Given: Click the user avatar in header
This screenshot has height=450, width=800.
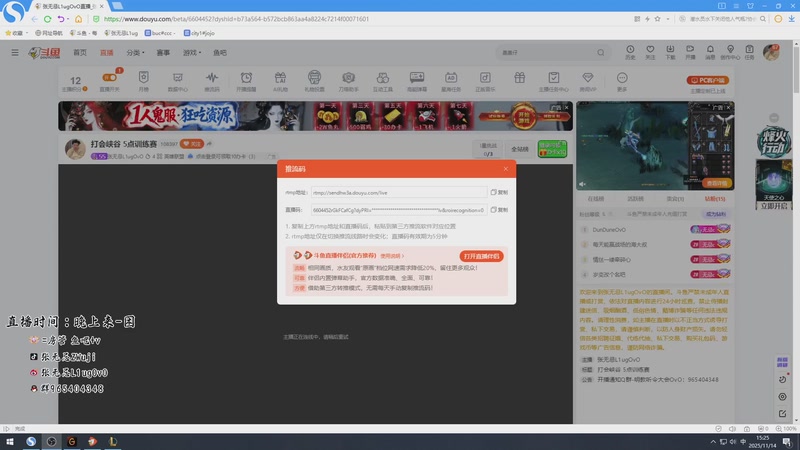Looking at the screenshot, I should click(771, 52).
